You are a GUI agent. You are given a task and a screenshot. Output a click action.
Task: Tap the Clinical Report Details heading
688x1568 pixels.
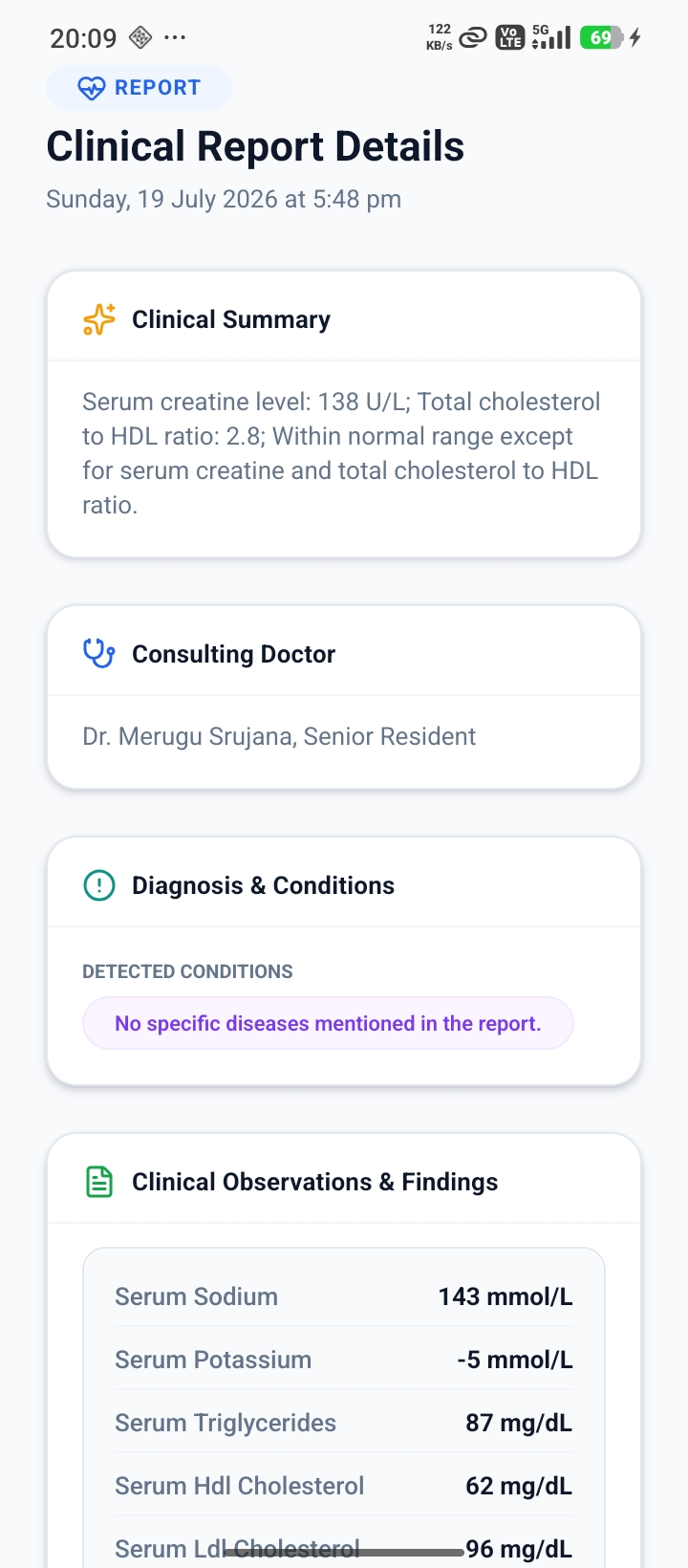click(255, 146)
